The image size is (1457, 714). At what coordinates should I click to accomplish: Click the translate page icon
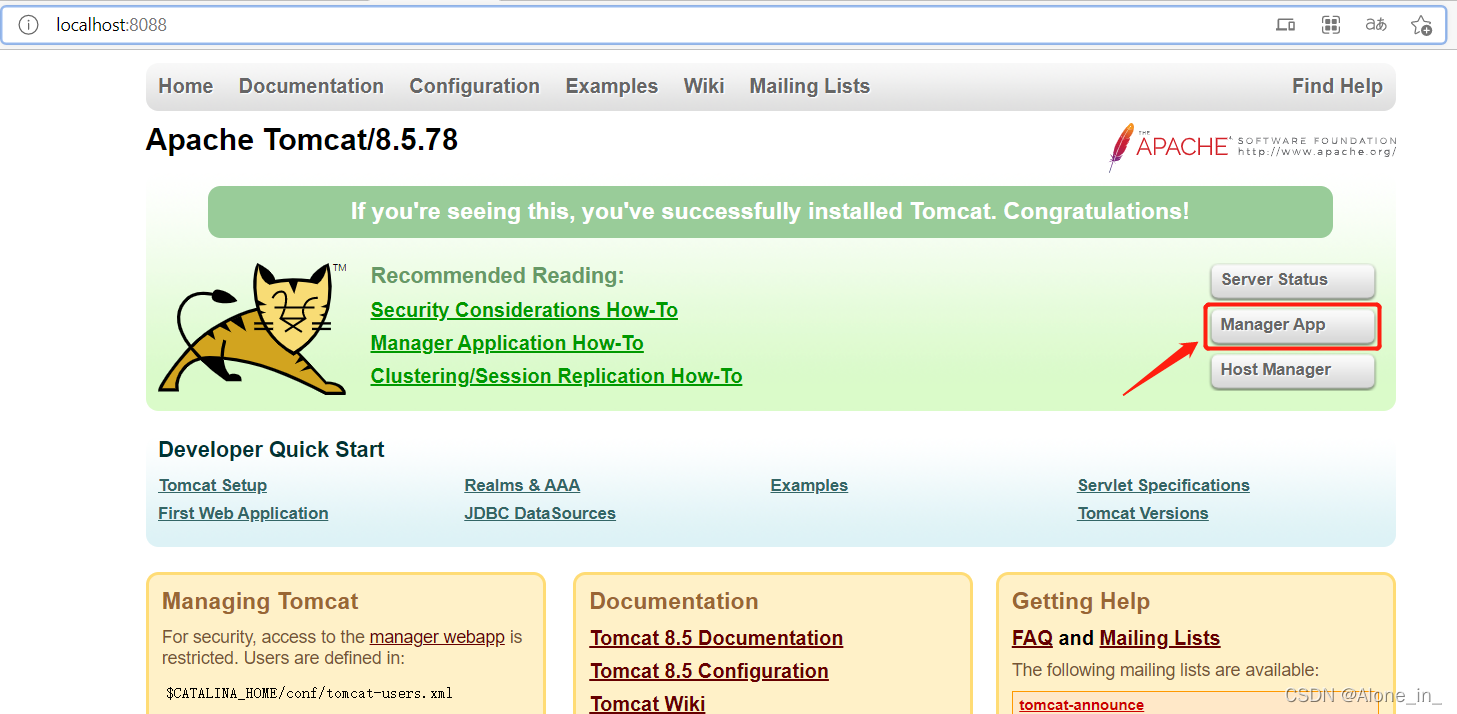click(x=1376, y=25)
